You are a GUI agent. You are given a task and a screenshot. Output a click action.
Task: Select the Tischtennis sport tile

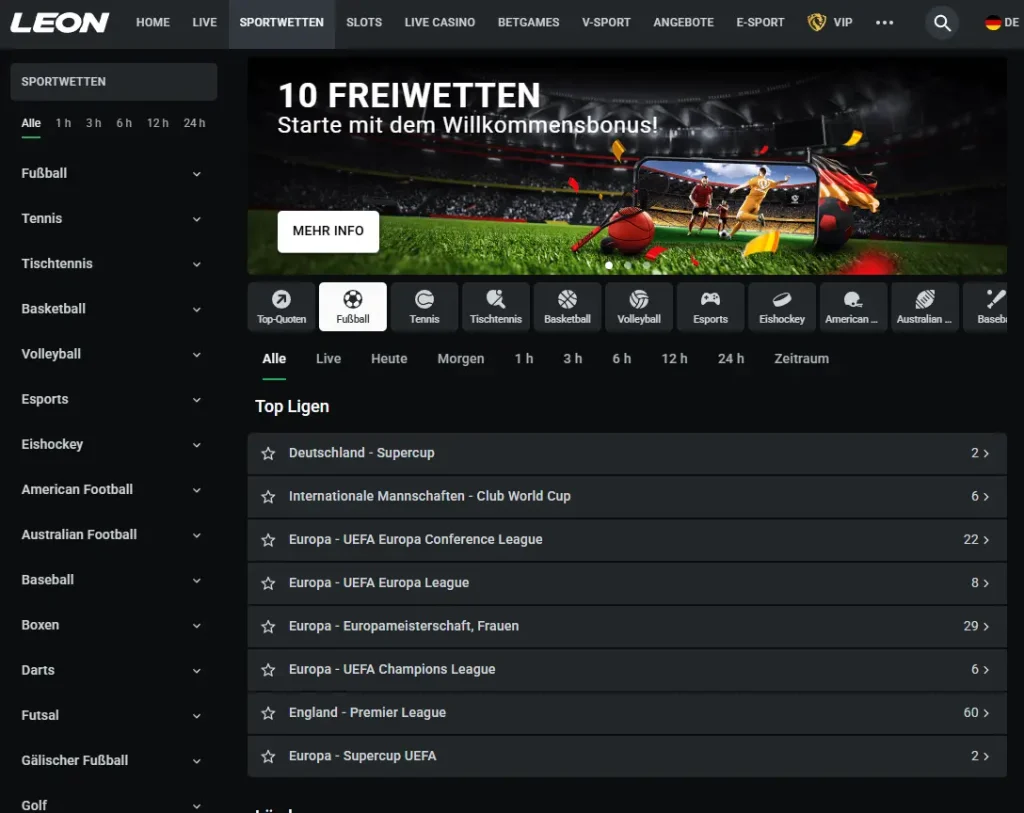(x=496, y=307)
